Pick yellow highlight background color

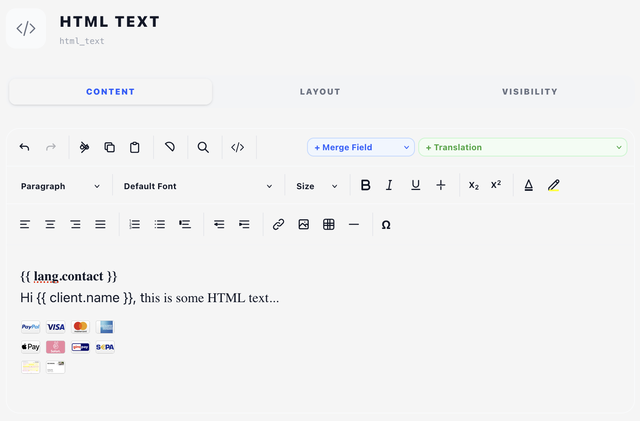click(x=553, y=185)
